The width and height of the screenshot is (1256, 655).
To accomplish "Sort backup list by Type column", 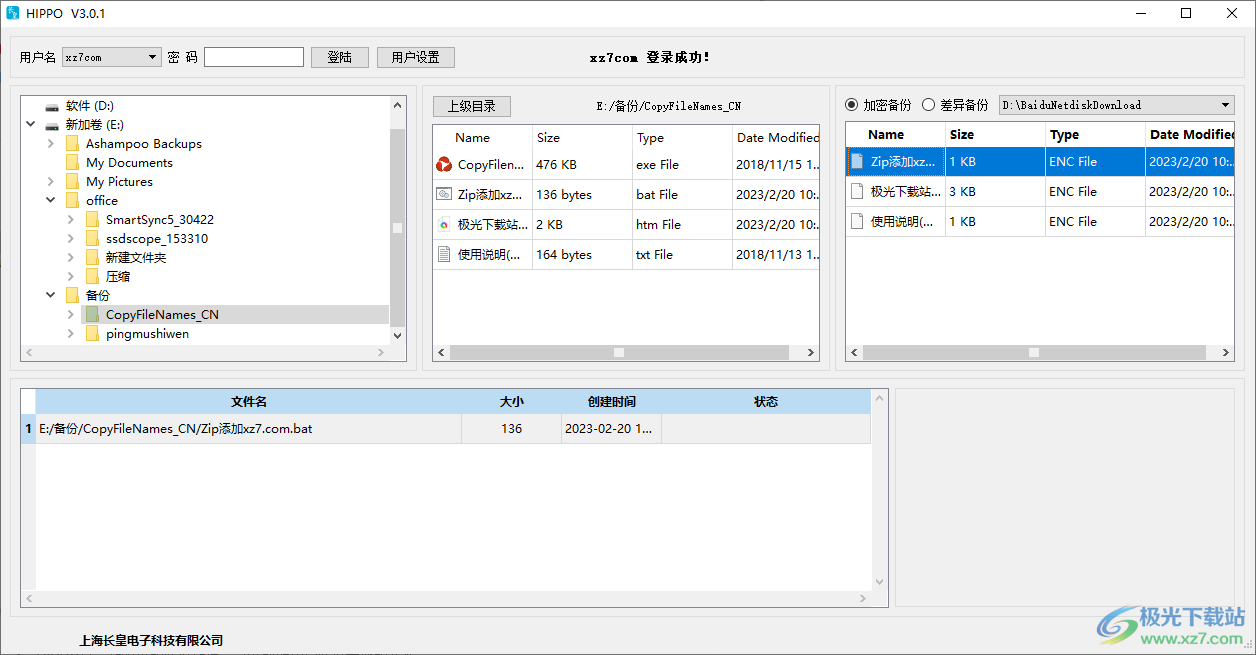I will point(1096,135).
